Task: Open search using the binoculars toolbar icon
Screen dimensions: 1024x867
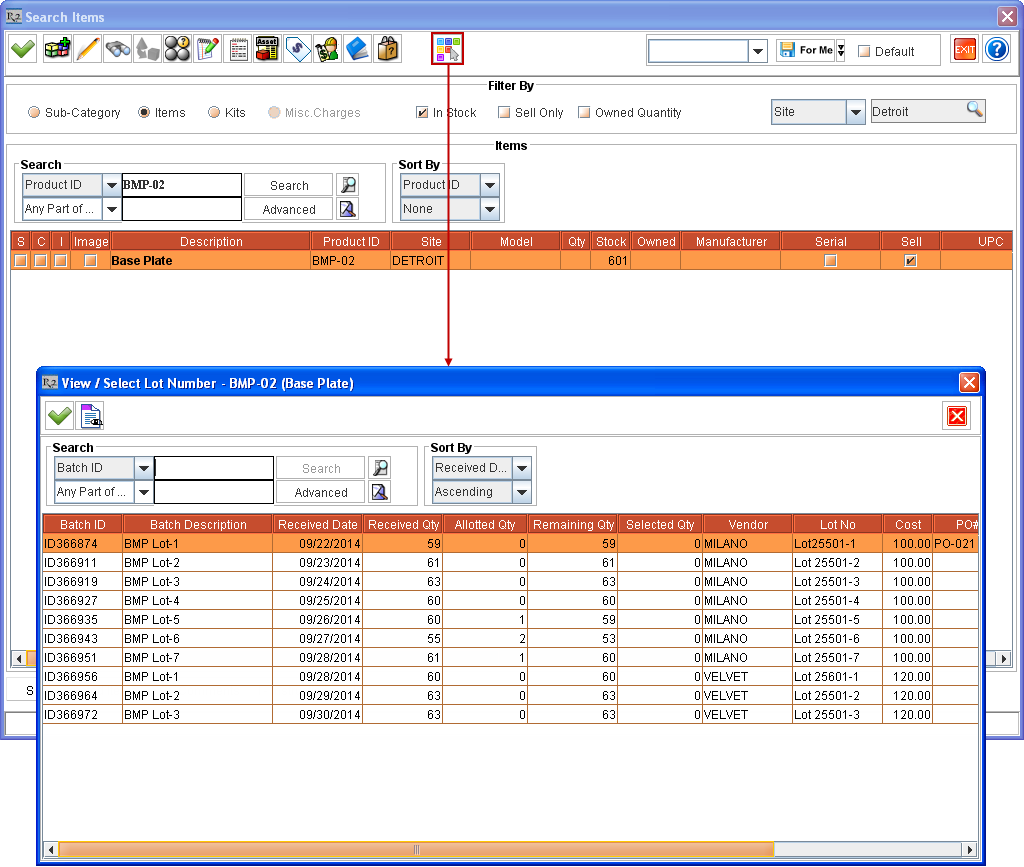Action: pyautogui.click(x=118, y=48)
